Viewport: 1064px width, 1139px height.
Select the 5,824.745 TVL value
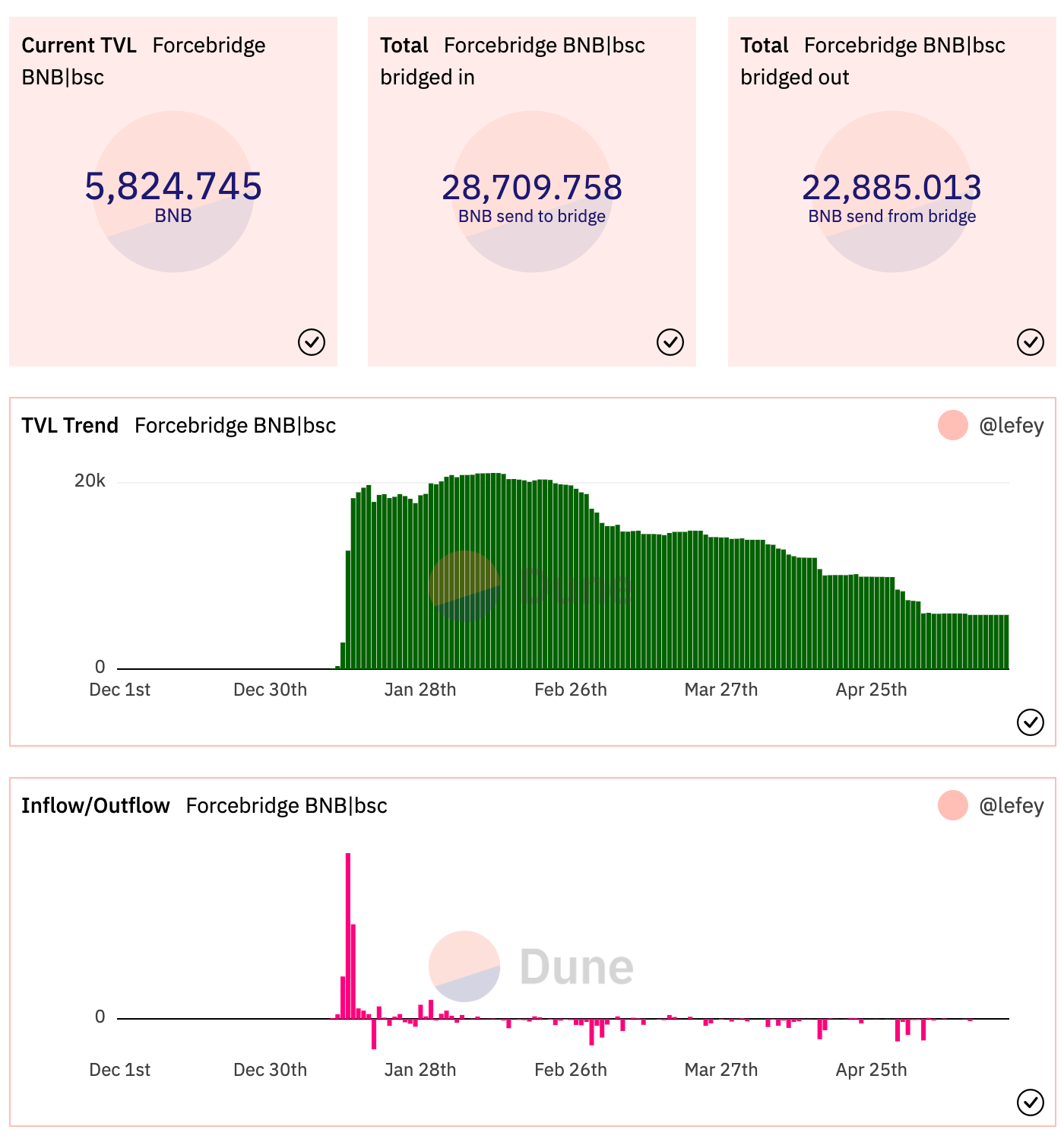173,186
